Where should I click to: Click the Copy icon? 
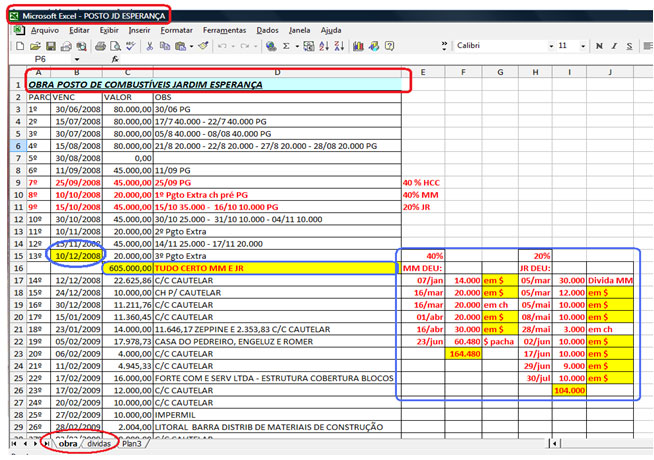pyautogui.click(x=165, y=46)
